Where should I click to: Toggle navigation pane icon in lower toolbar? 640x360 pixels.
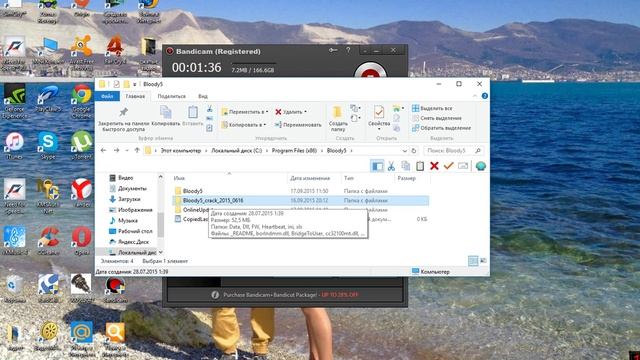pyautogui.click(x=377, y=166)
